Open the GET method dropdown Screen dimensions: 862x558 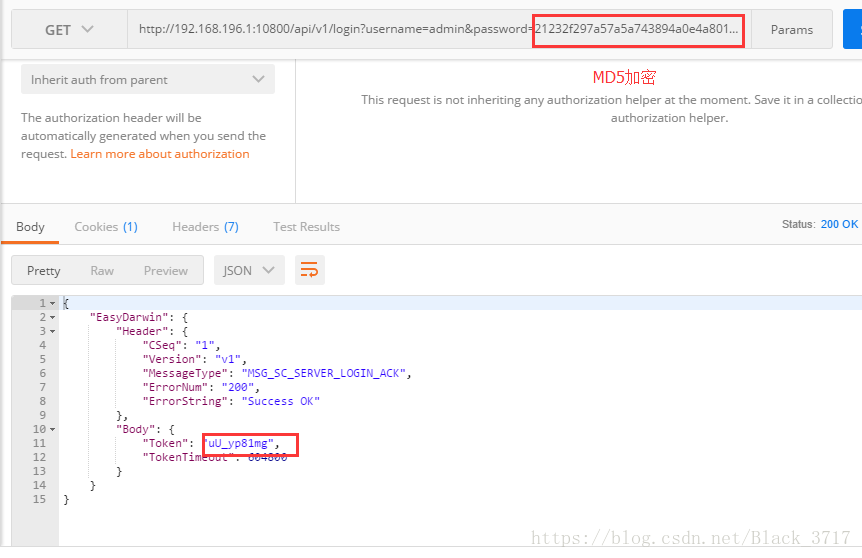pos(69,30)
